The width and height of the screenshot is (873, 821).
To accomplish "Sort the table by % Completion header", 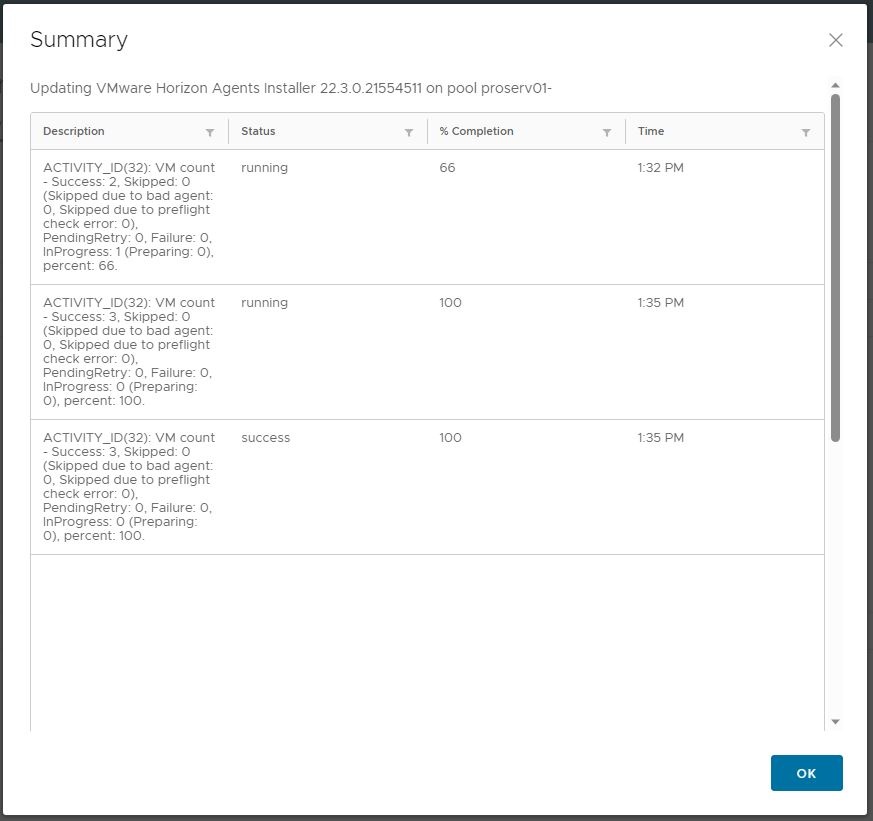I will (x=476, y=131).
